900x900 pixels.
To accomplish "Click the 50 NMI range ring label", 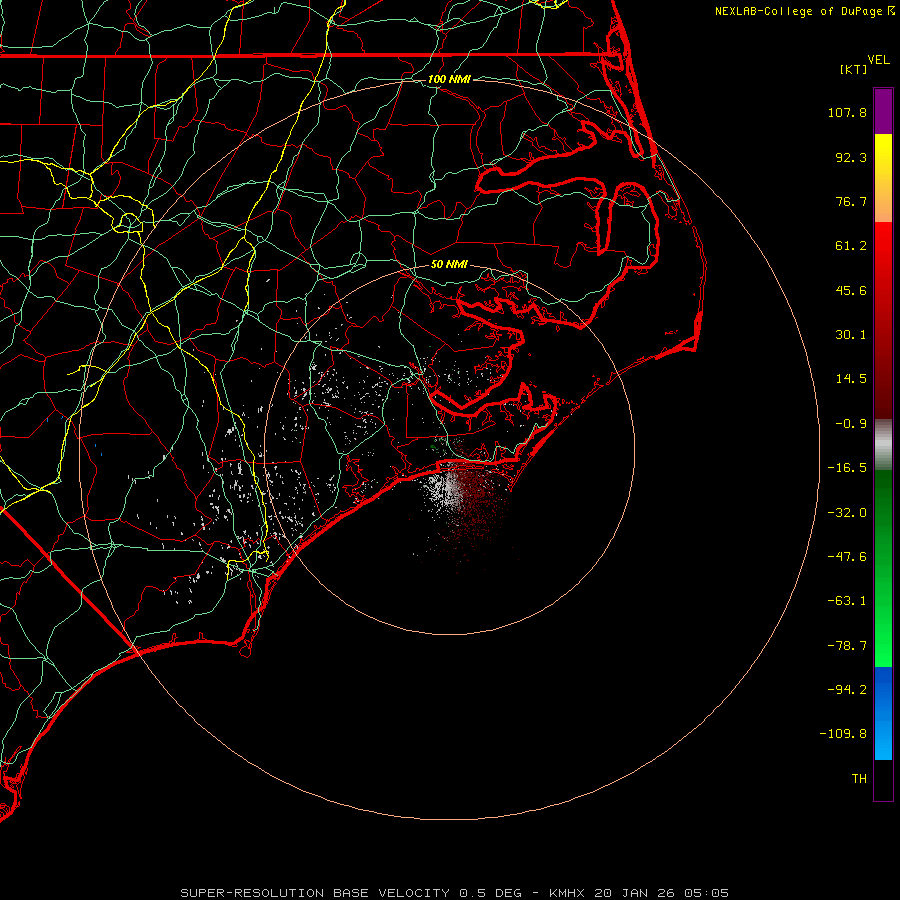I will 449,264.
